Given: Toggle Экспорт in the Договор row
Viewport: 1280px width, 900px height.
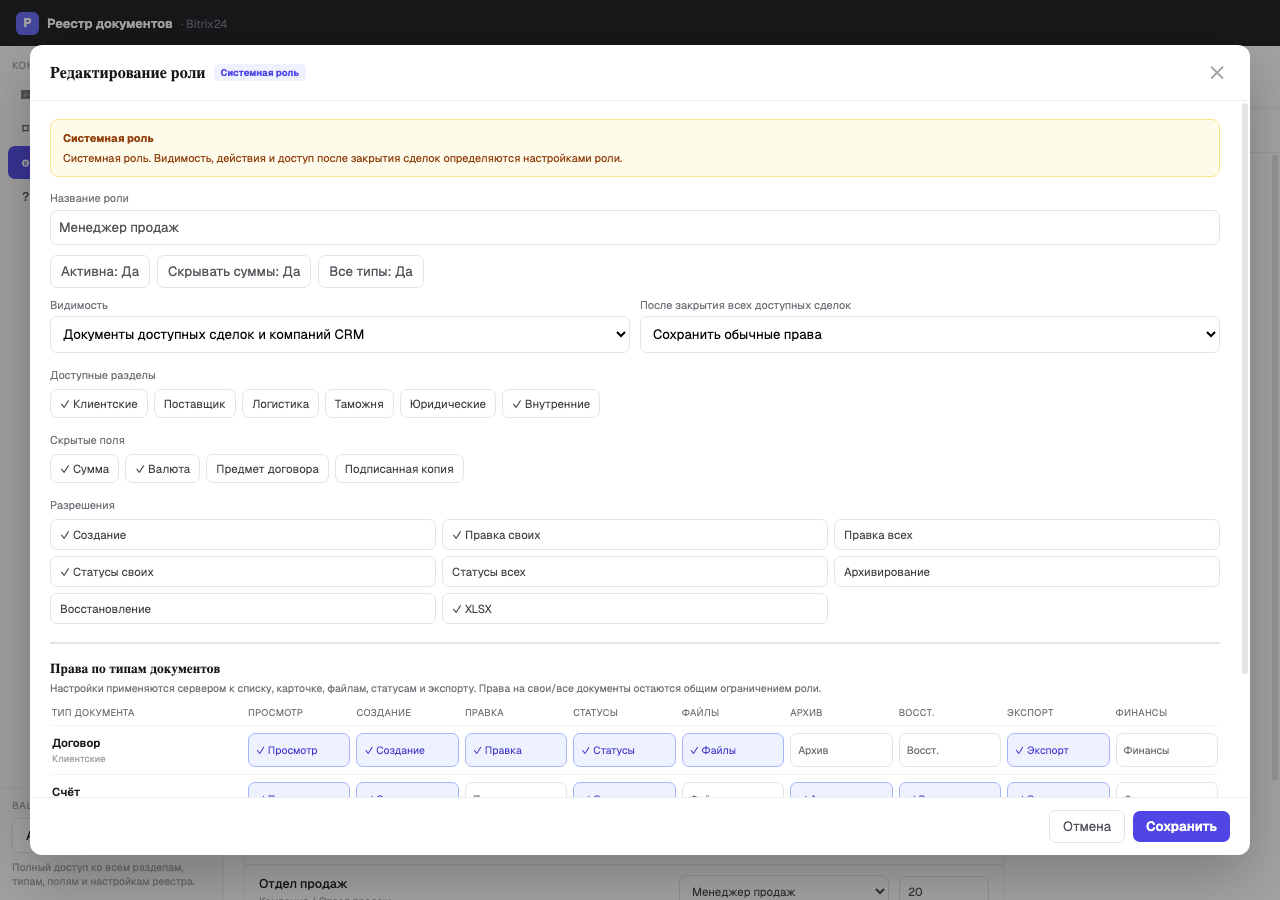Looking at the screenshot, I should coord(1058,750).
